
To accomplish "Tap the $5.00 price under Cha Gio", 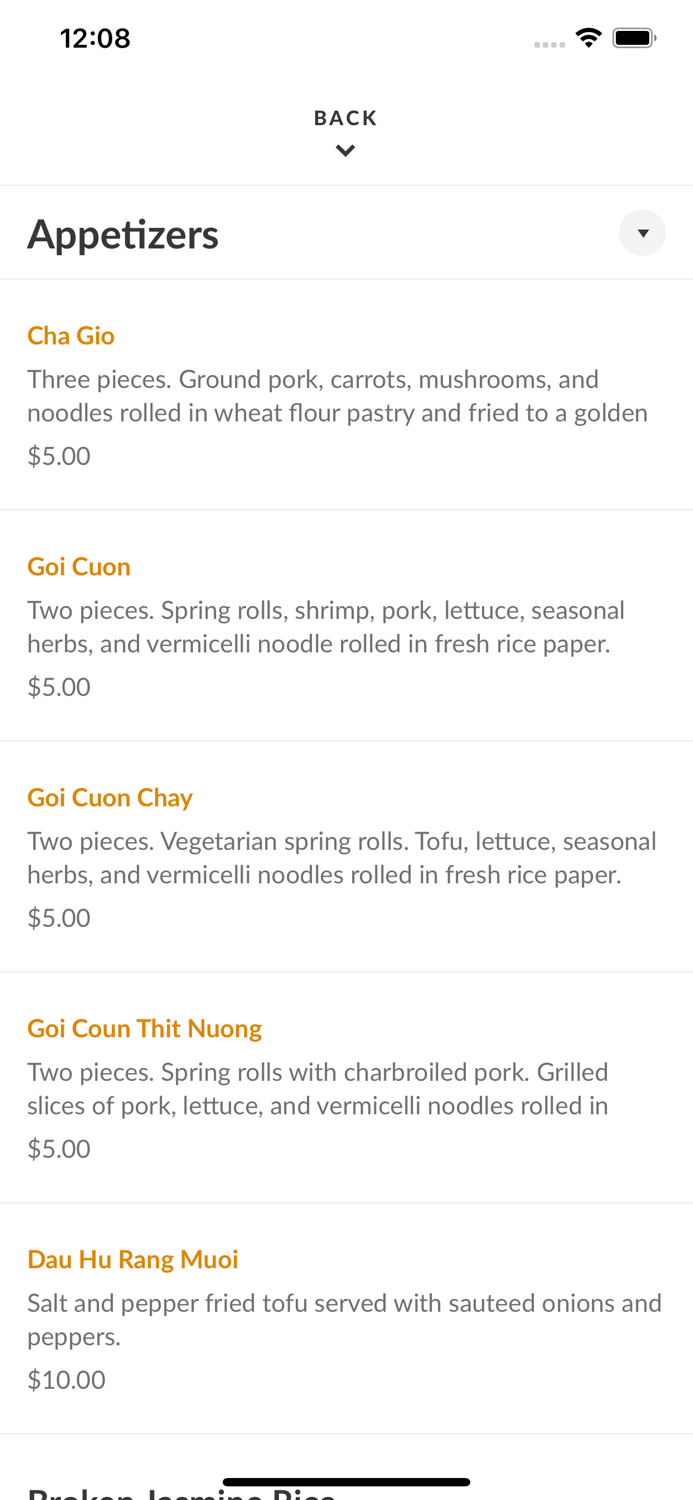I will tap(58, 456).
